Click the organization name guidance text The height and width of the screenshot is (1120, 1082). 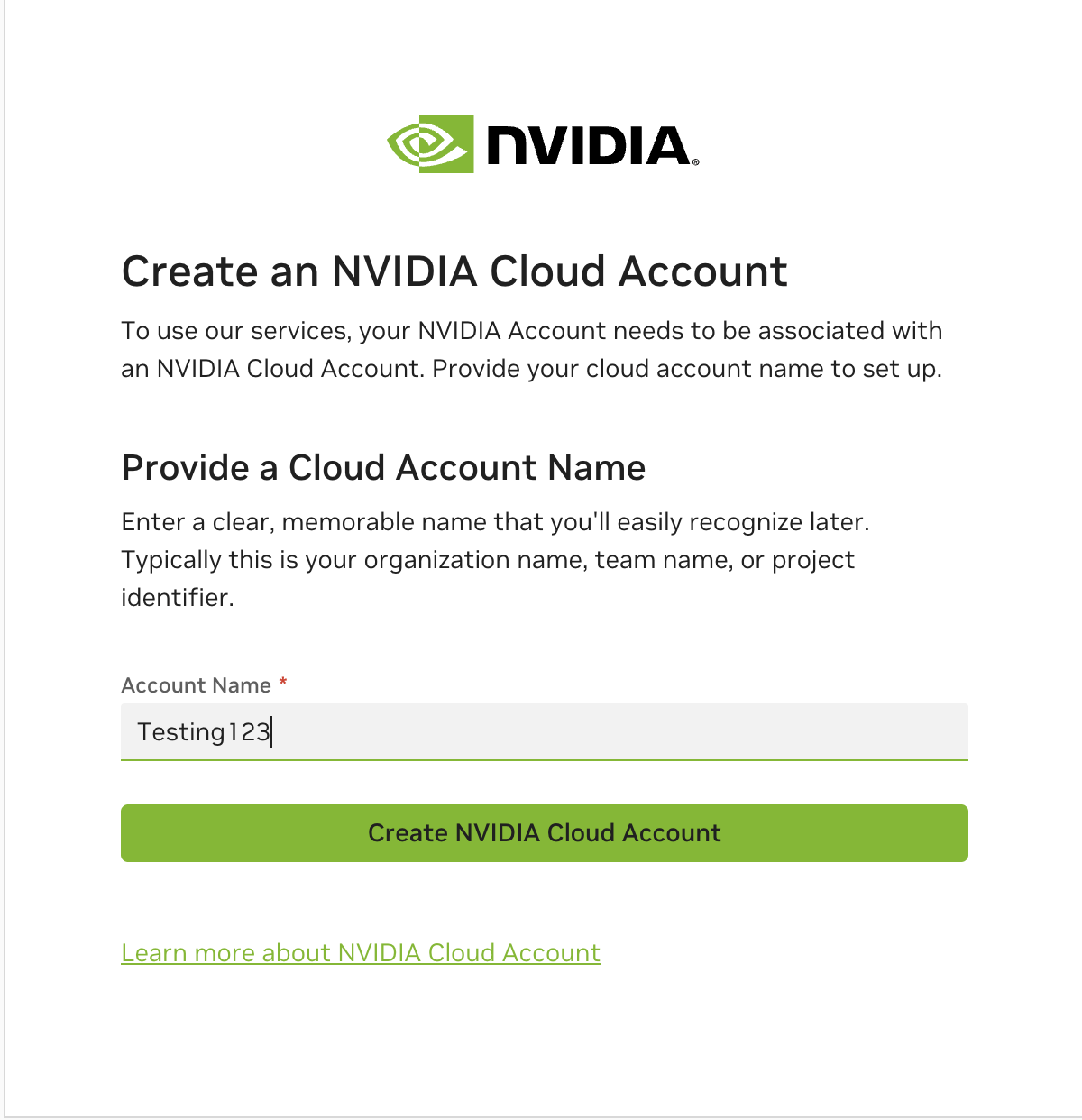(496, 559)
